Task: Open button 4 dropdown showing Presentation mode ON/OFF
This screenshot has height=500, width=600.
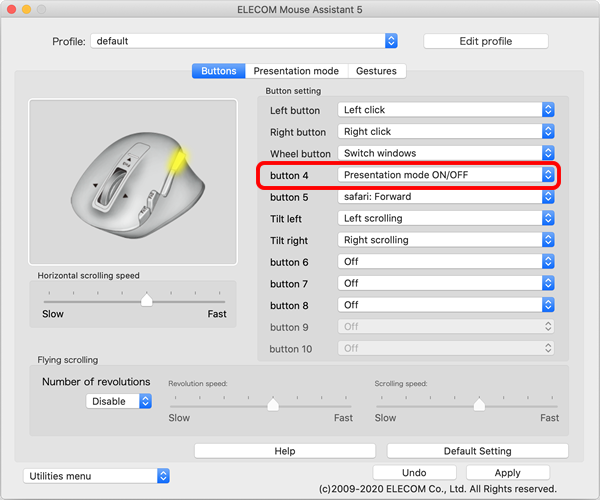Action: coord(446,175)
